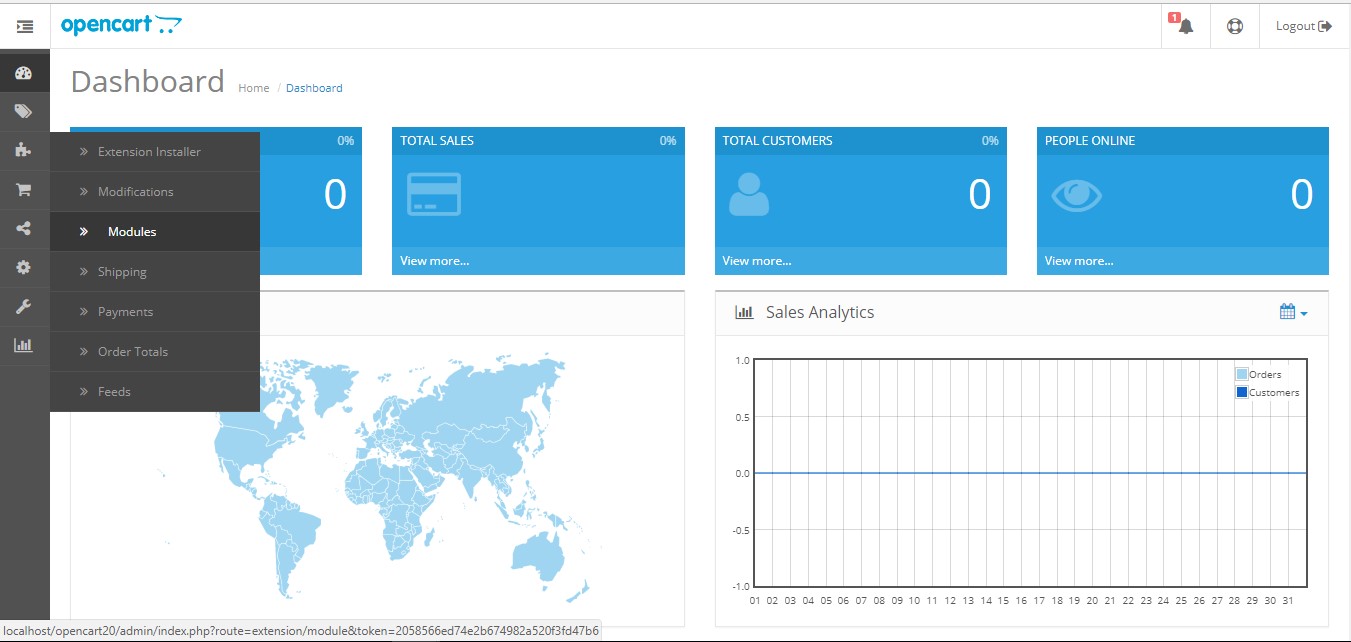Viewport: 1351px width, 642px height.
Task: Open the Sales shopping cart icon
Action: pos(24,189)
